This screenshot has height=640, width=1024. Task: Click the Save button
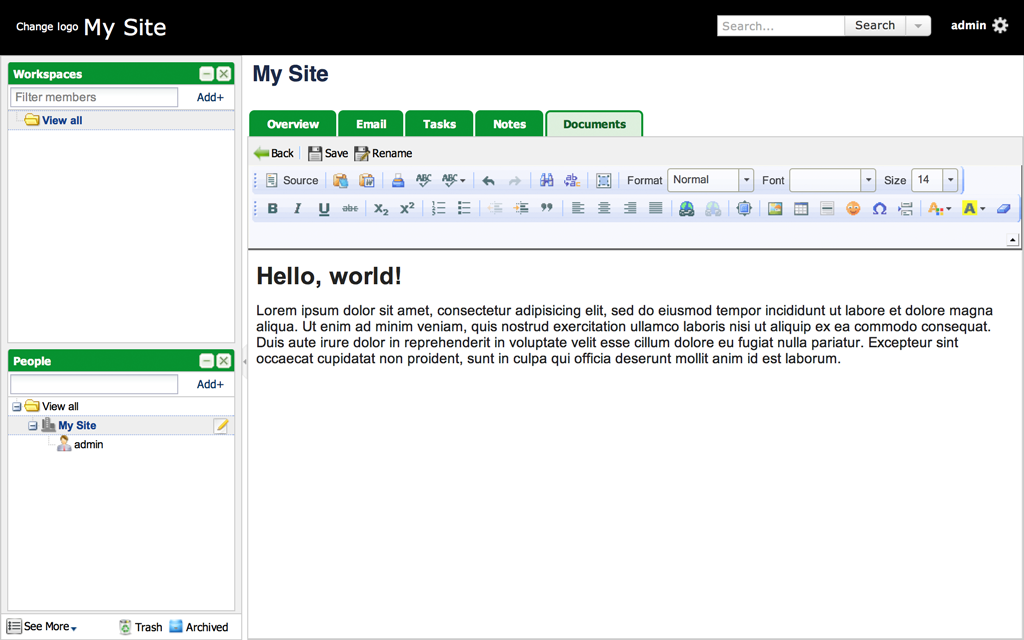328,153
